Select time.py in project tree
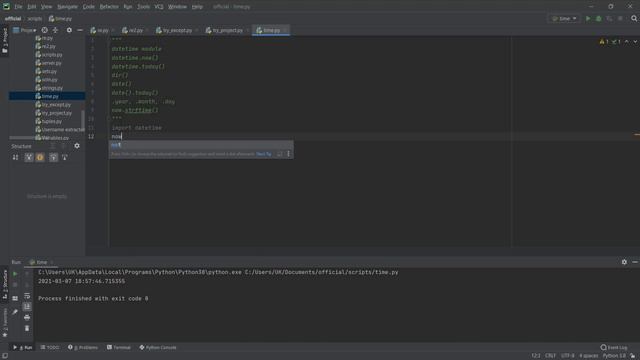This screenshot has width=640, height=360. (47, 96)
